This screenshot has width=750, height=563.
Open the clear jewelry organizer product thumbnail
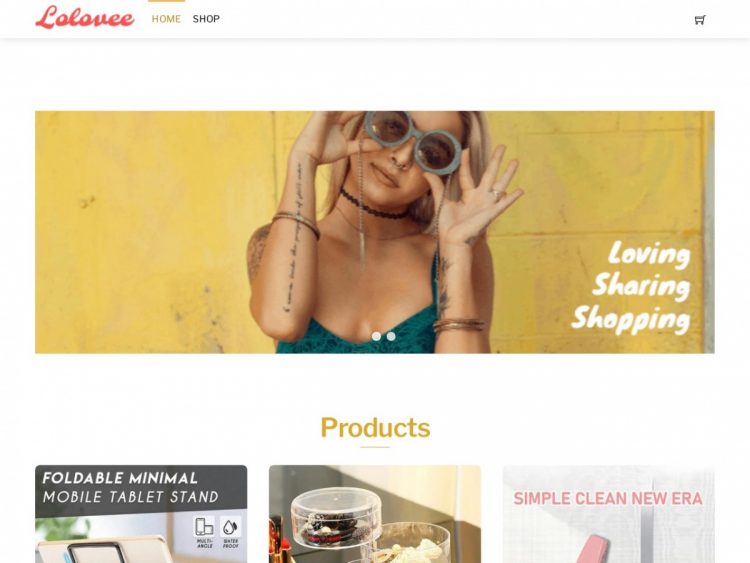pos(375,514)
